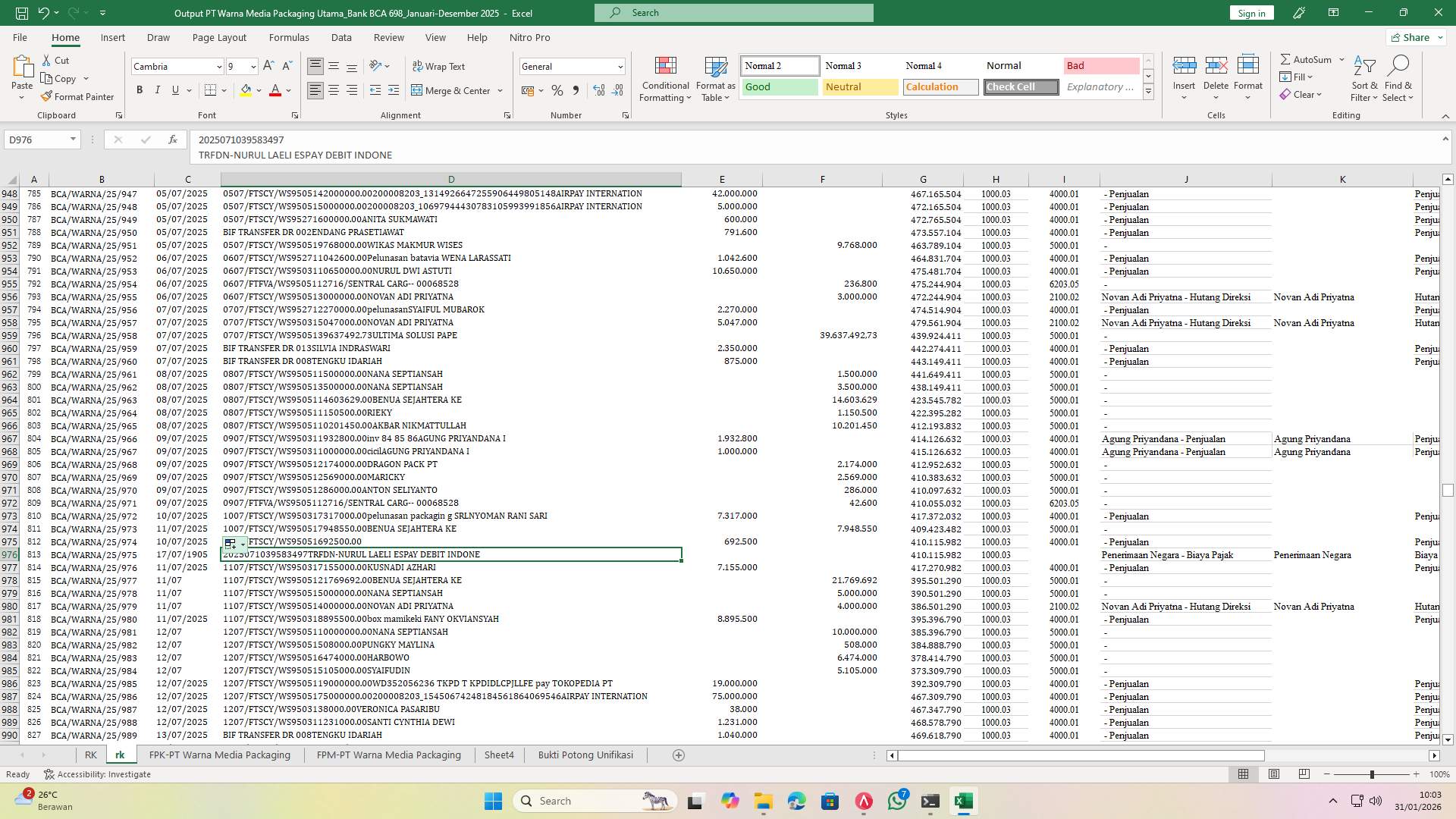Toggle italic formatting
The image size is (1456, 819).
pyautogui.click(x=158, y=90)
